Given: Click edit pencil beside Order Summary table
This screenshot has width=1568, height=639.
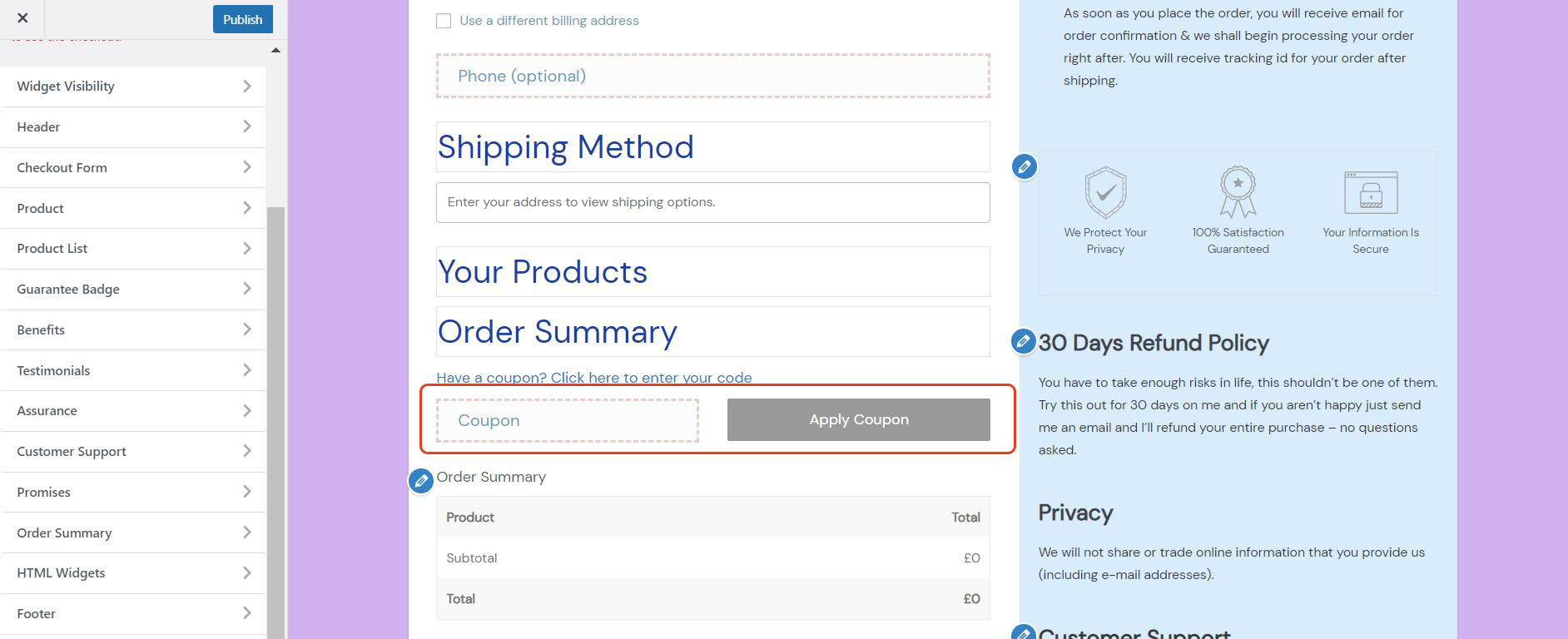Looking at the screenshot, I should 421,481.
